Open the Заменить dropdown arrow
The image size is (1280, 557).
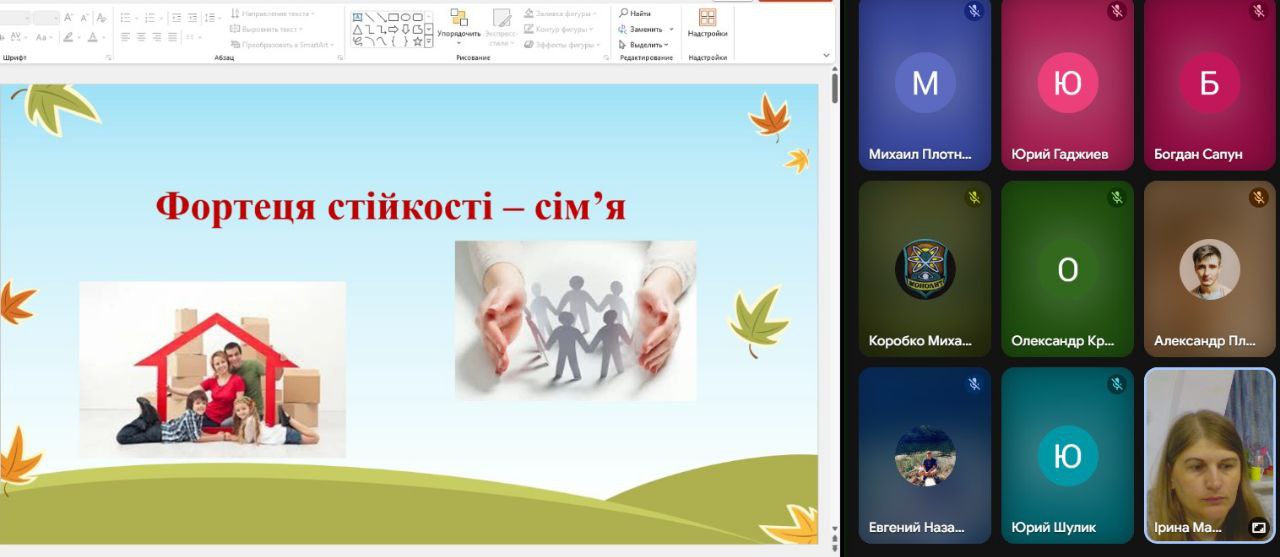coord(671,29)
